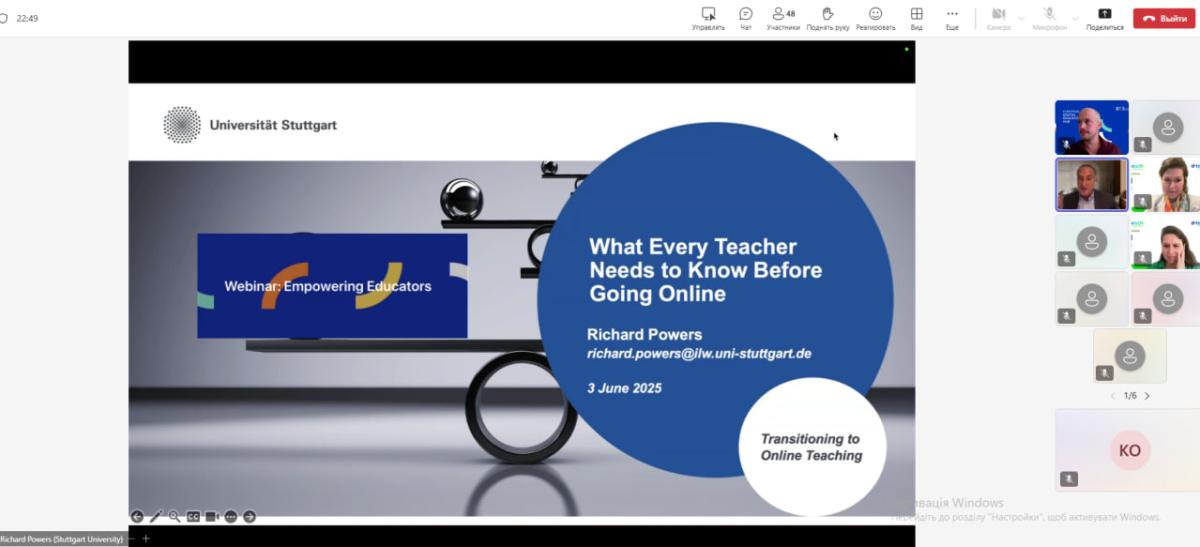Expand the camera options arrow
Viewport: 1200px width, 547px height.
(1021, 18)
